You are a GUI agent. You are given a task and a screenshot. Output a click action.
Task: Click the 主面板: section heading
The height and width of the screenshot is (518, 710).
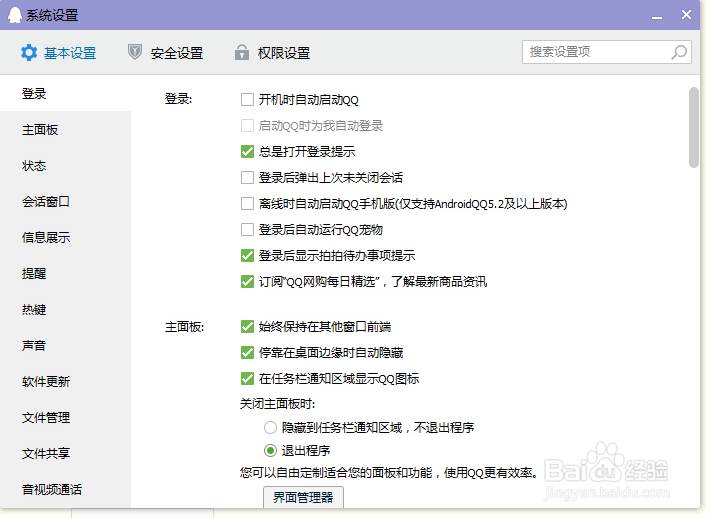pyautogui.click(x=184, y=326)
